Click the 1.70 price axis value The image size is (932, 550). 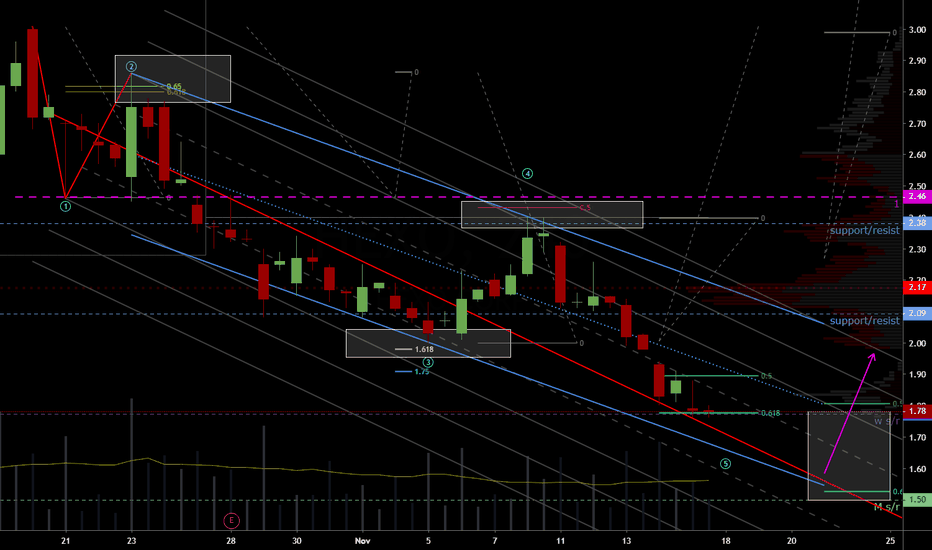coord(917,437)
